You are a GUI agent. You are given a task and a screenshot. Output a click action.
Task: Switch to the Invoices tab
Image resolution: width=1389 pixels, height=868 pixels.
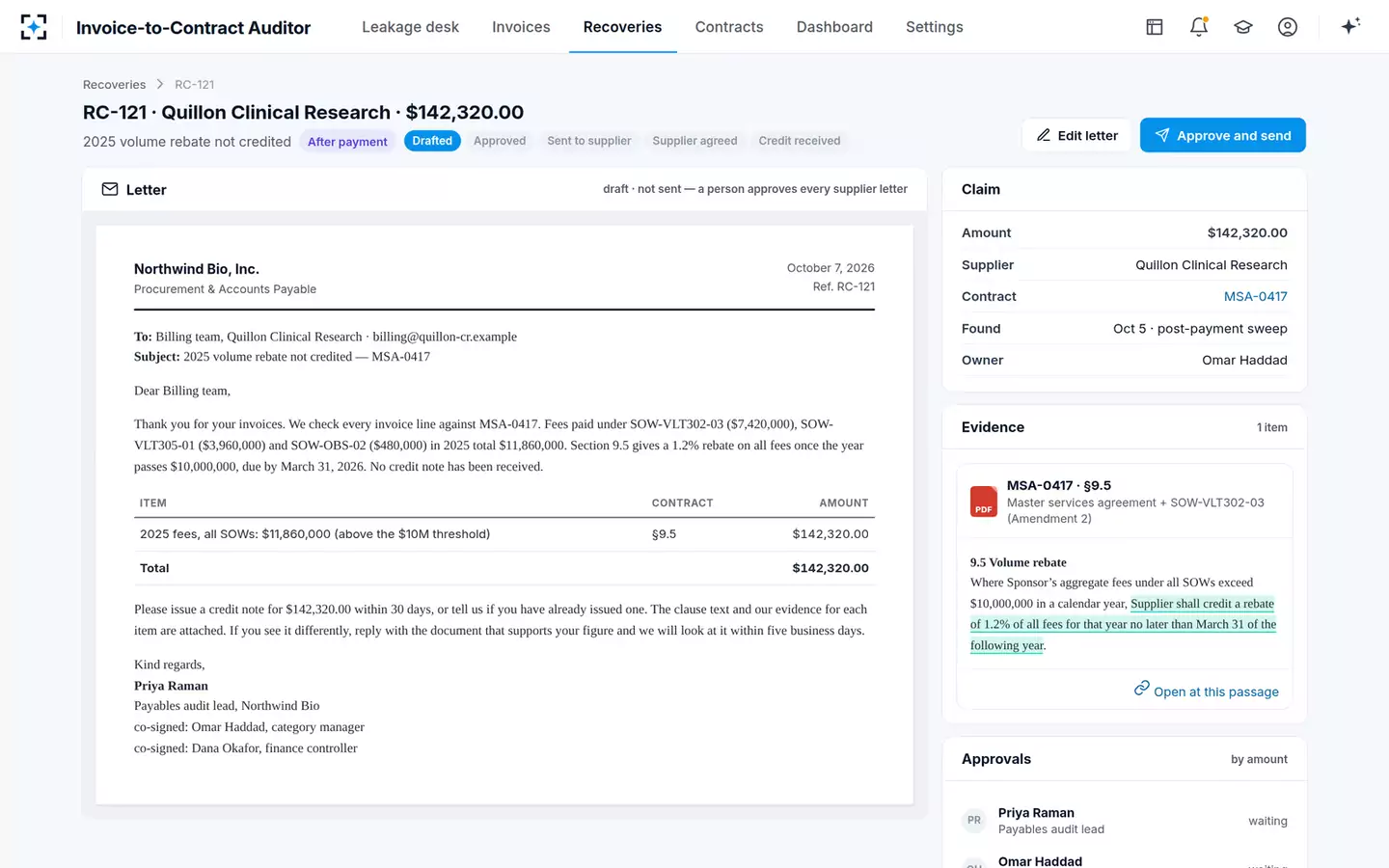[x=521, y=27]
